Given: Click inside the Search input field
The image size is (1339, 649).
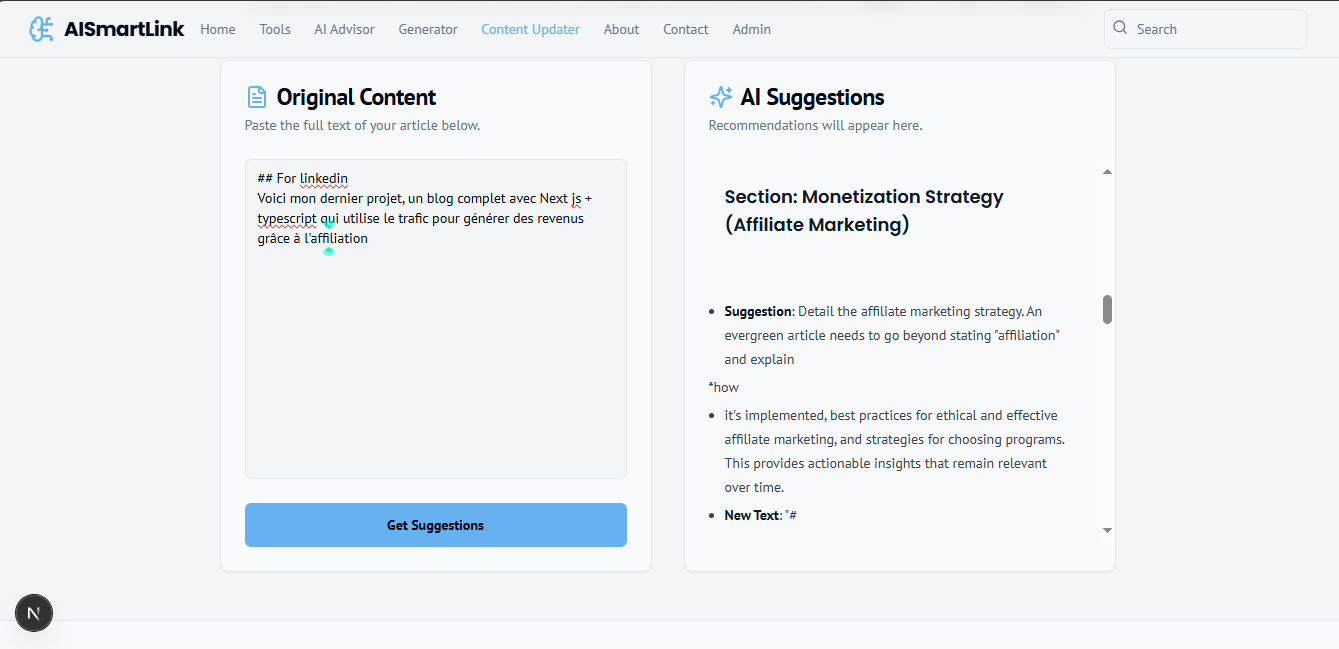Looking at the screenshot, I should click(1215, 29).
